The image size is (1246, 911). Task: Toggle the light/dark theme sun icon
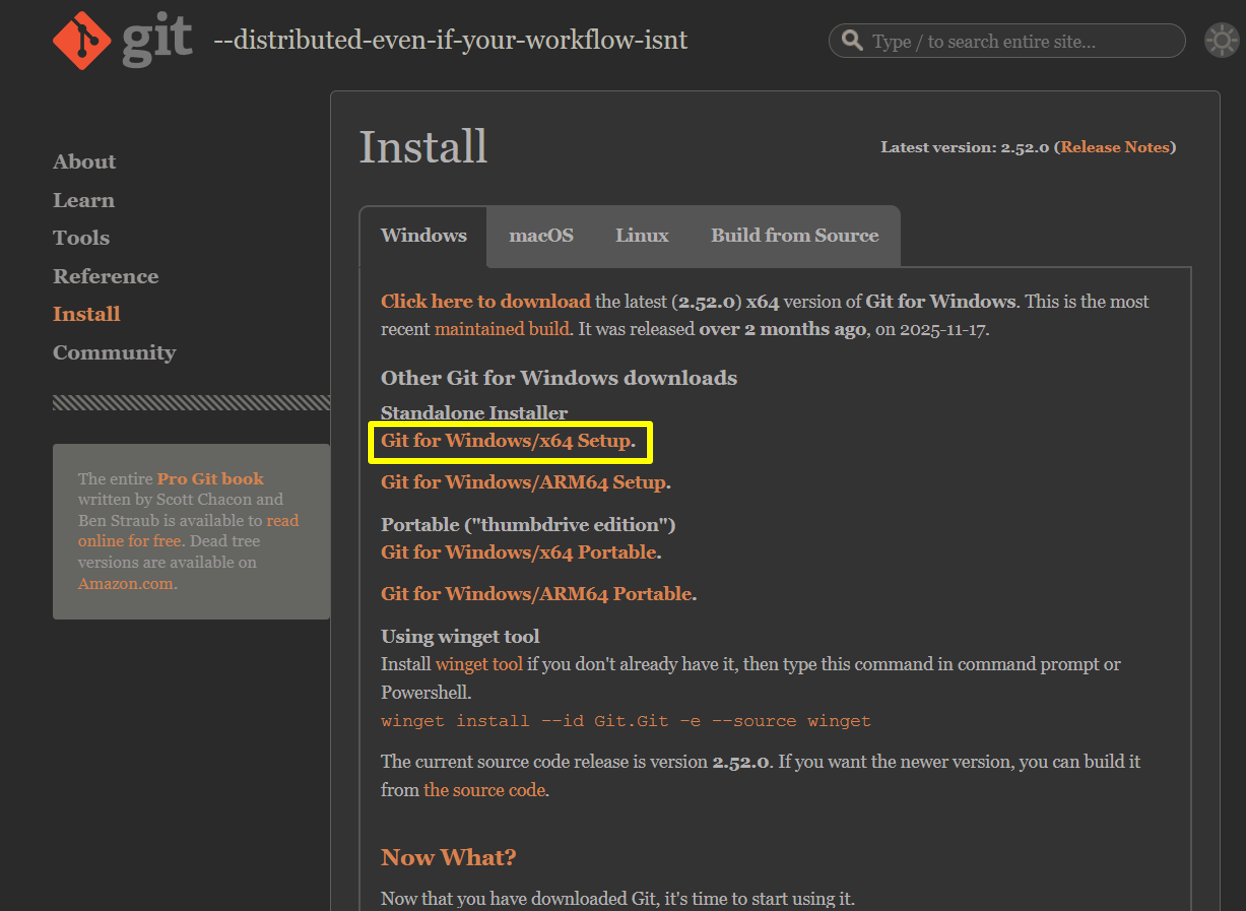(1221, 40)
